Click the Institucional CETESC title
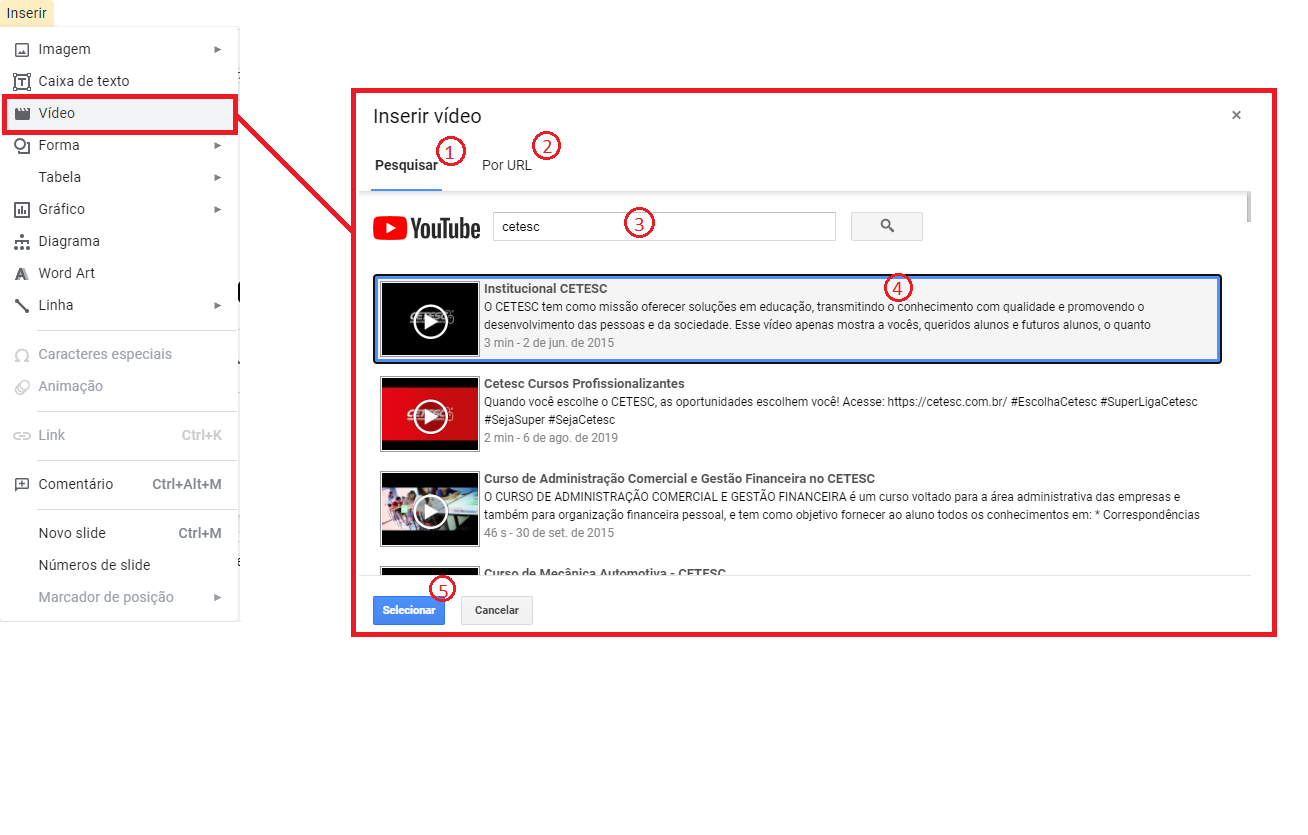 546,289
